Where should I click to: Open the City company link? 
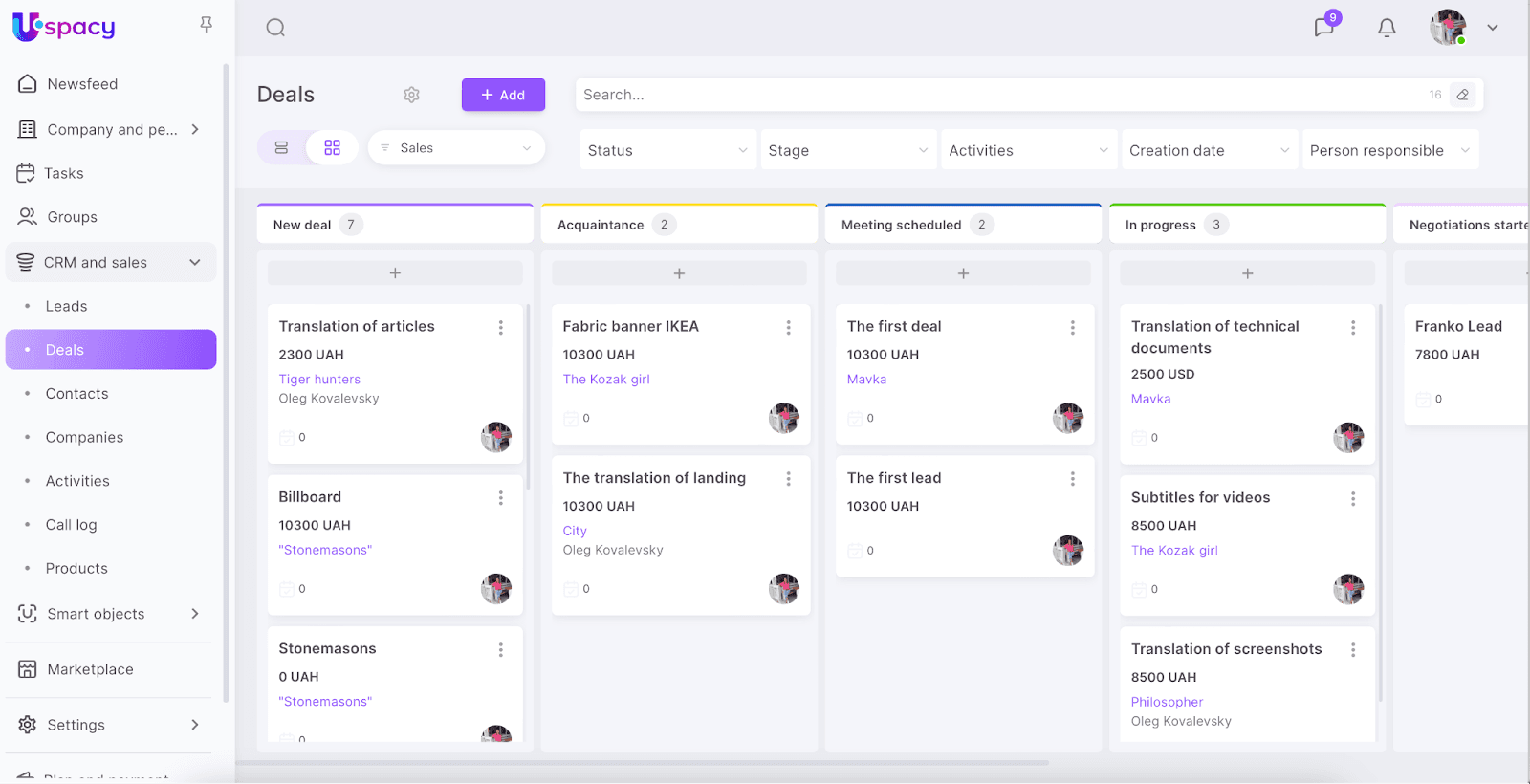point(575,531)
